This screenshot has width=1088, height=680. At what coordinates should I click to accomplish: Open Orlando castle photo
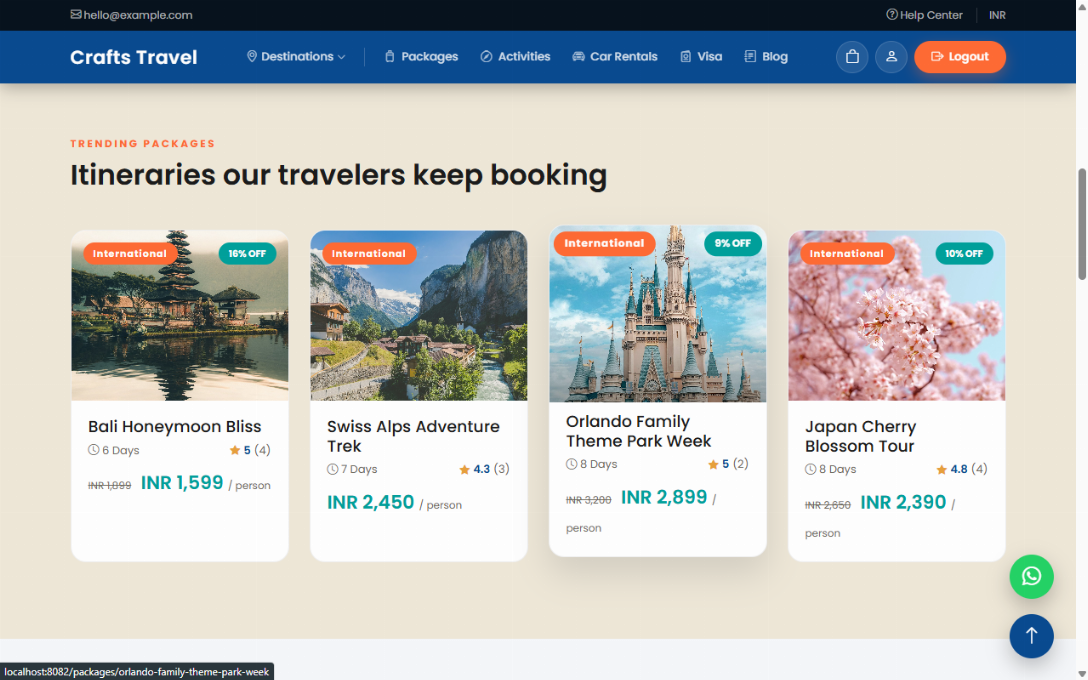(658, 314)
